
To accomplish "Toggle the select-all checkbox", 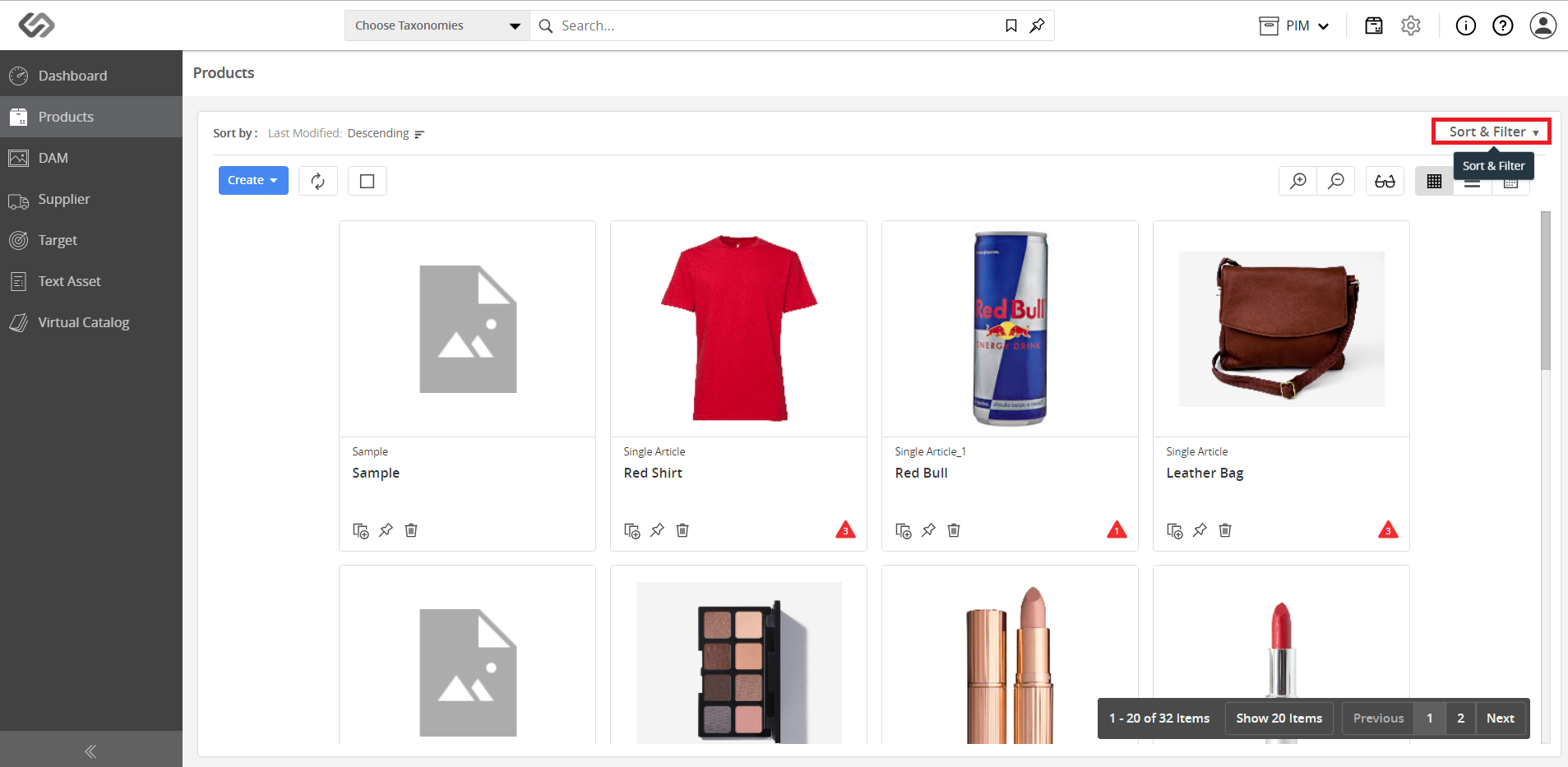I will click(x=368, y=181).
